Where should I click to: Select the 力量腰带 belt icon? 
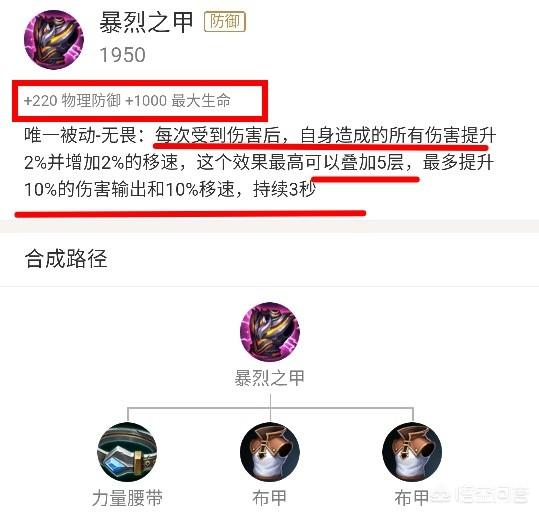point(127,452)
